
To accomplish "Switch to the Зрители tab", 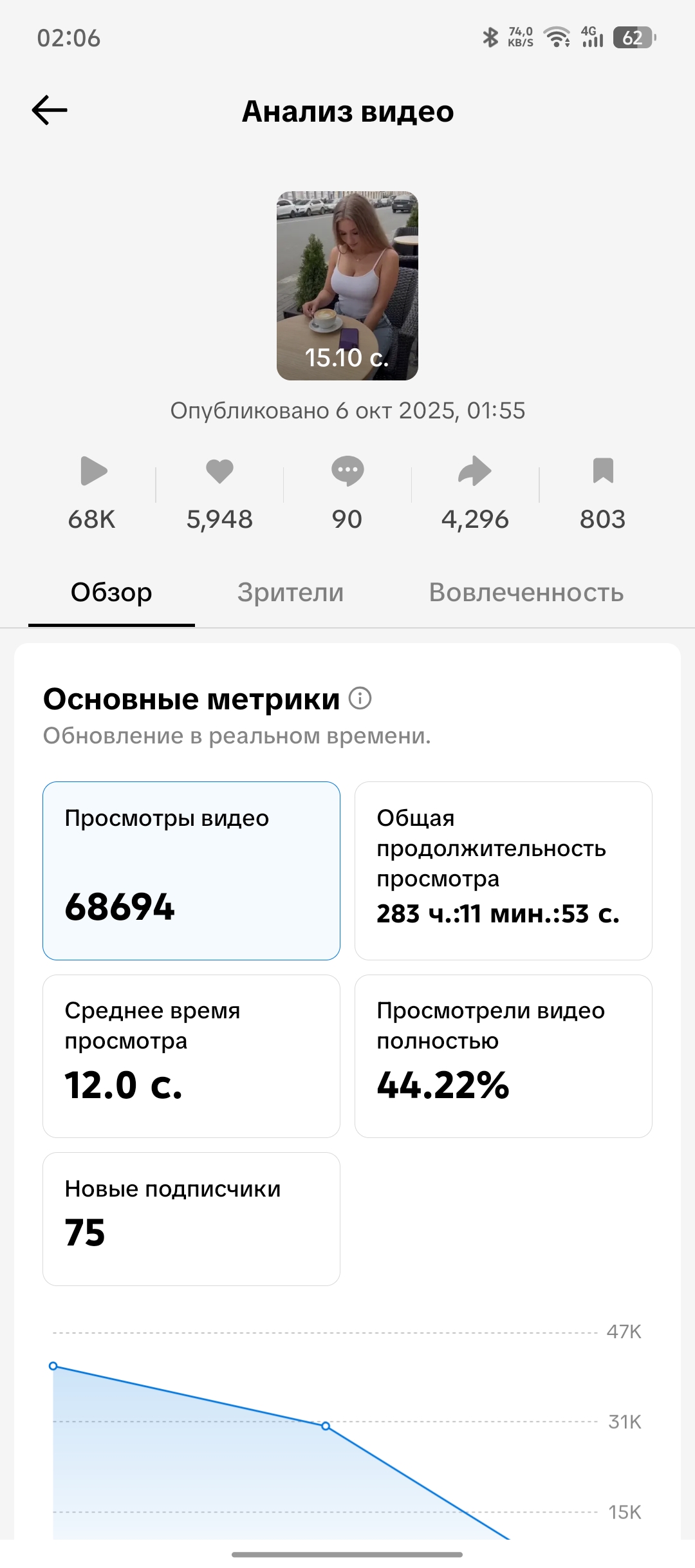I will [x=290, y=593].
